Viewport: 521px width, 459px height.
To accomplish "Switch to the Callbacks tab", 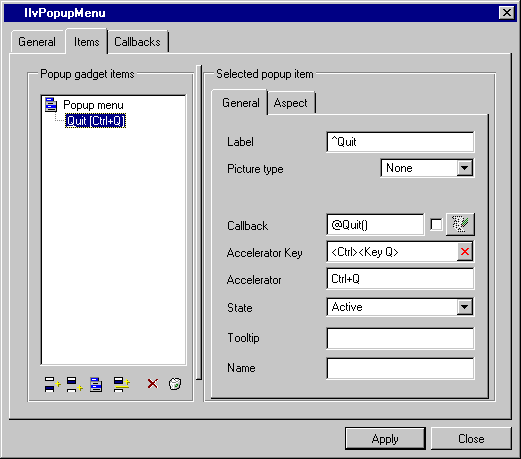I will pos(137,42).
